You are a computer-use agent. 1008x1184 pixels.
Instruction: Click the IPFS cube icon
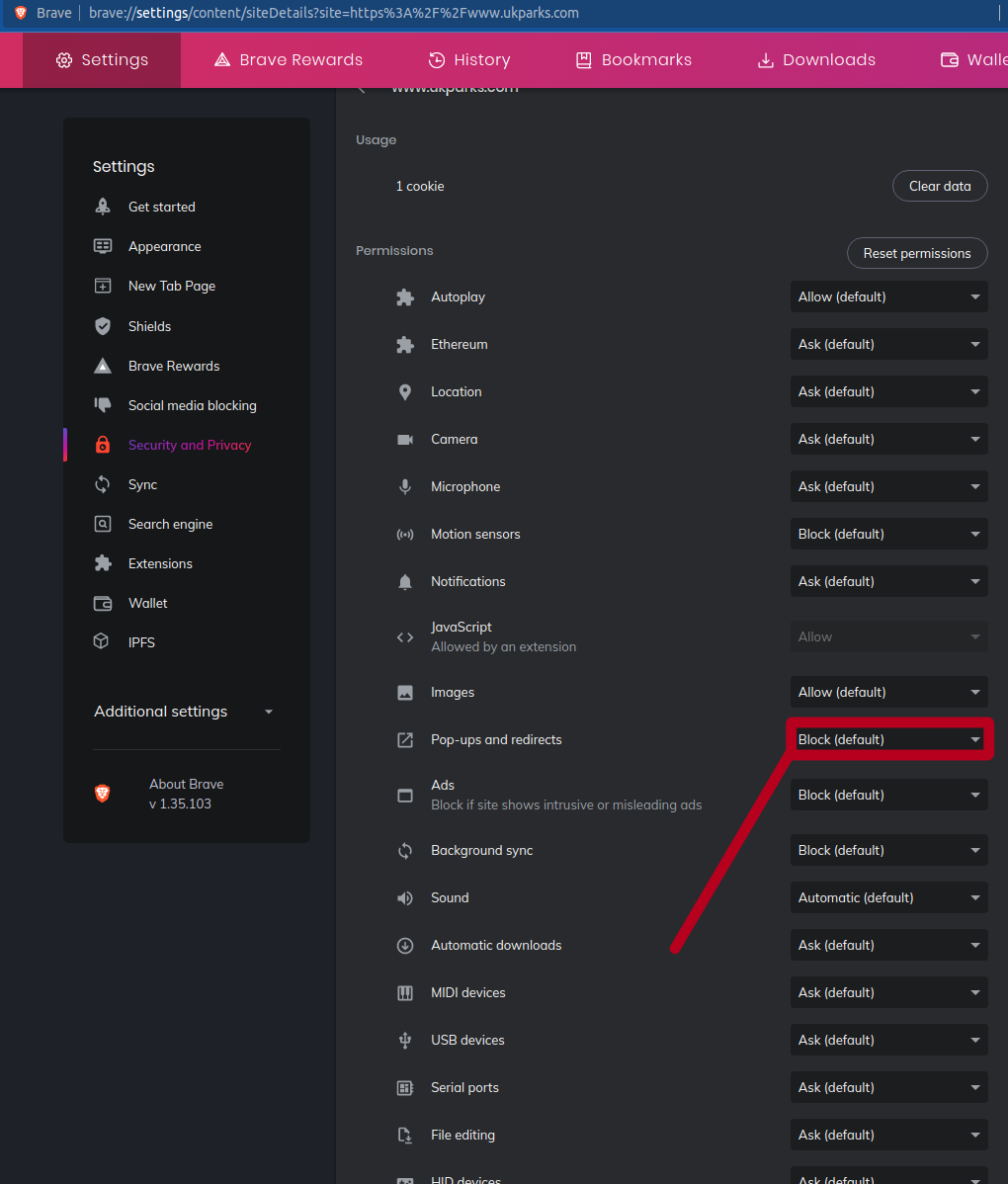(103, 642)
